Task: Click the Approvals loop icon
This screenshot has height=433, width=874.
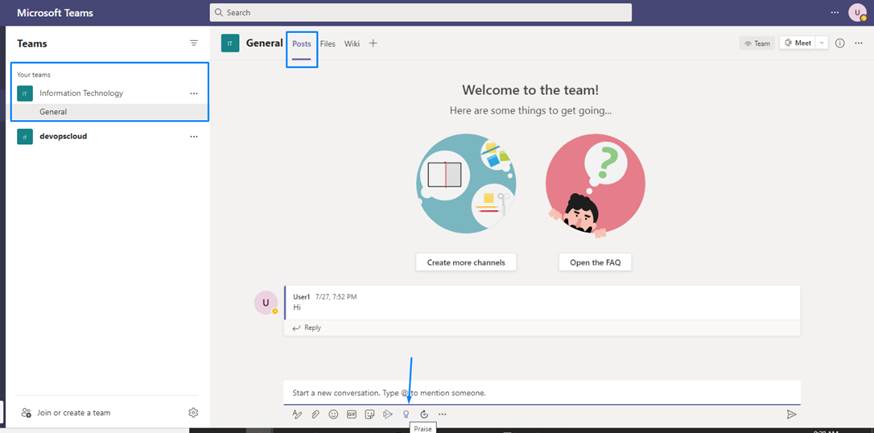Action: [424, 414]
